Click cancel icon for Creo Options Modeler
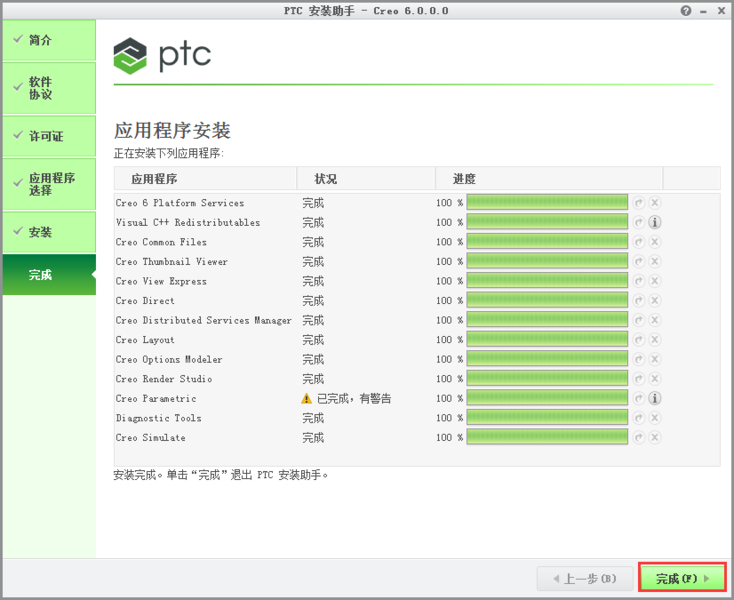 [655, 359]
